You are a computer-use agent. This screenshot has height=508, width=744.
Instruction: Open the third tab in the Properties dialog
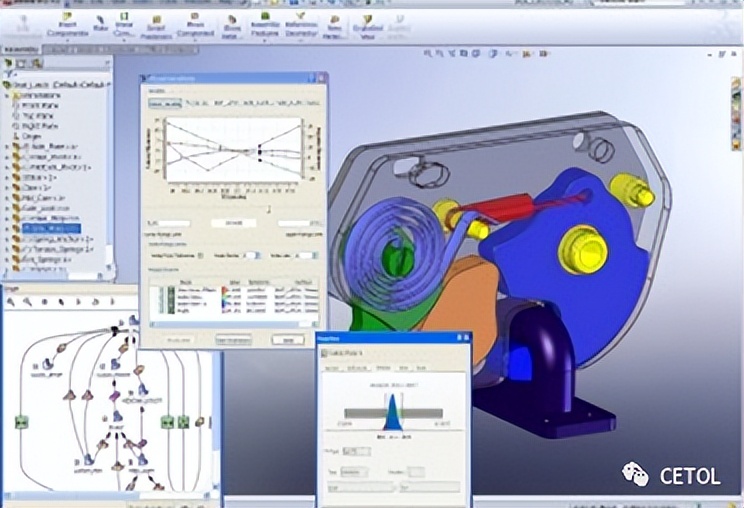click(383, 368)
